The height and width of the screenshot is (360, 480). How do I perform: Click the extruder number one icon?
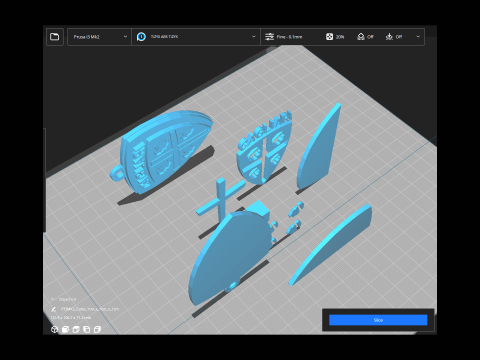point(141,37)
